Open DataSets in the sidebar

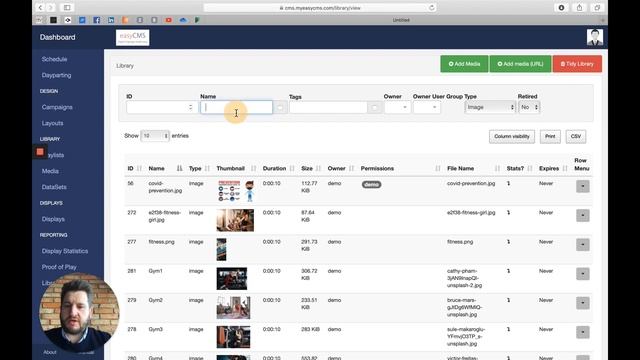(54, 187)
